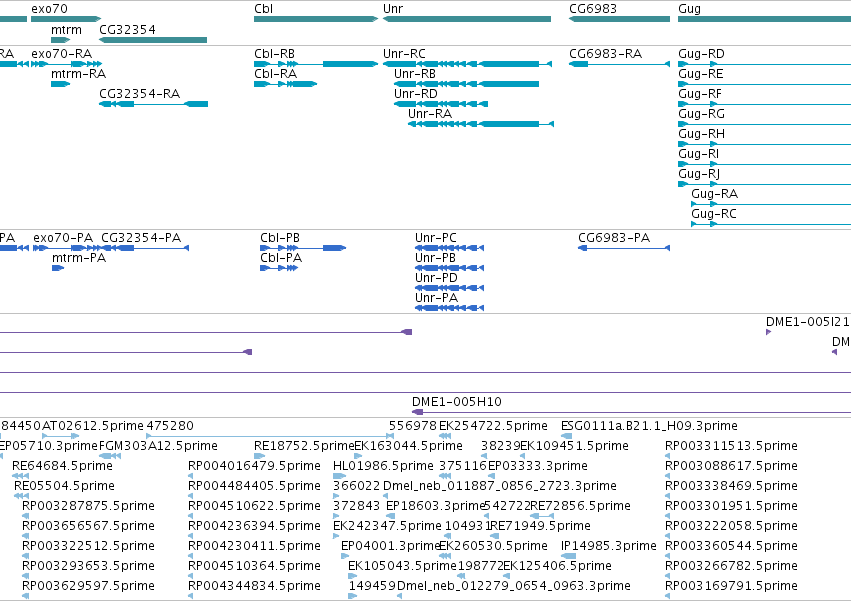Select transcript Gug-RI
Image resolution: width=851 pixels, height=601 pixels.
point(764,164)
